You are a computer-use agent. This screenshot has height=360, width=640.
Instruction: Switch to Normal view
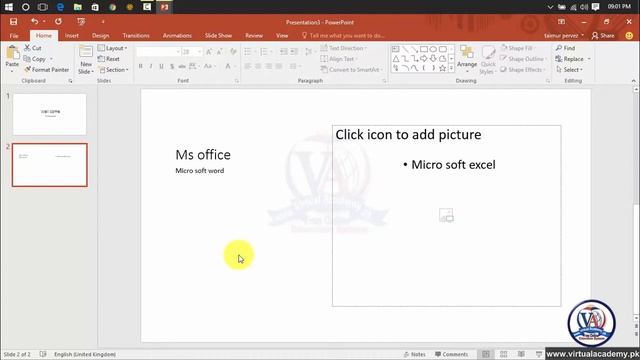pos(486,354)
